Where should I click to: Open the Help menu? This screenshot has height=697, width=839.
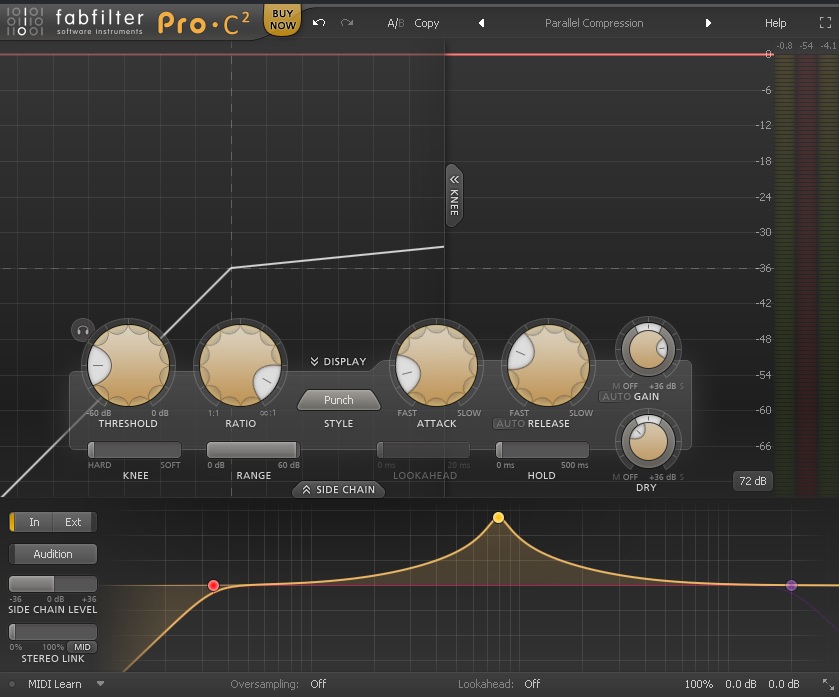(775, 23)
